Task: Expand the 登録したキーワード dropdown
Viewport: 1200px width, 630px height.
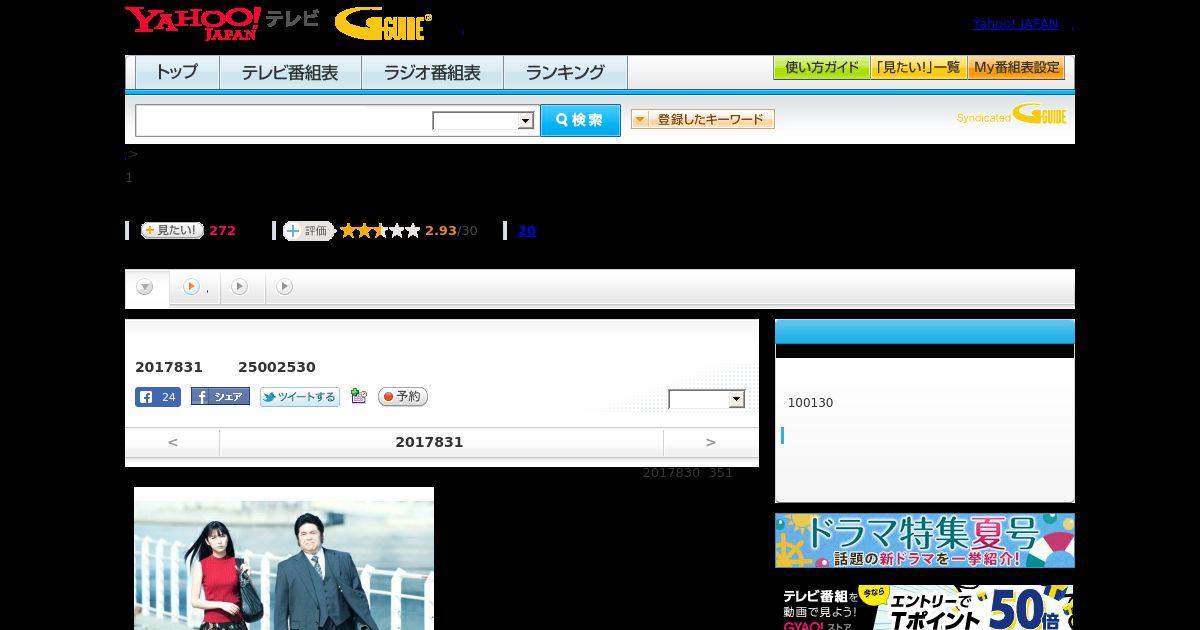Action: (703, 119)
